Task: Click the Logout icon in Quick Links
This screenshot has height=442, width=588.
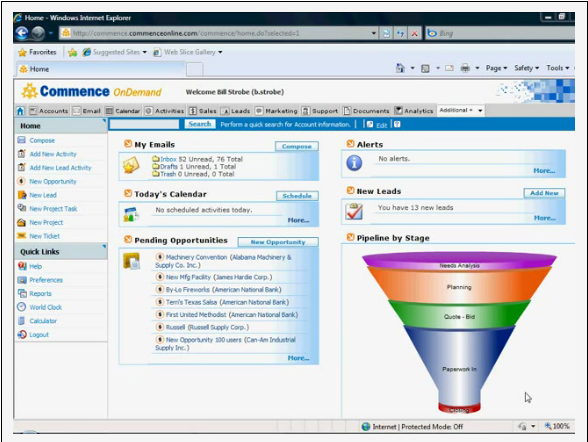Action: [22, 334]
